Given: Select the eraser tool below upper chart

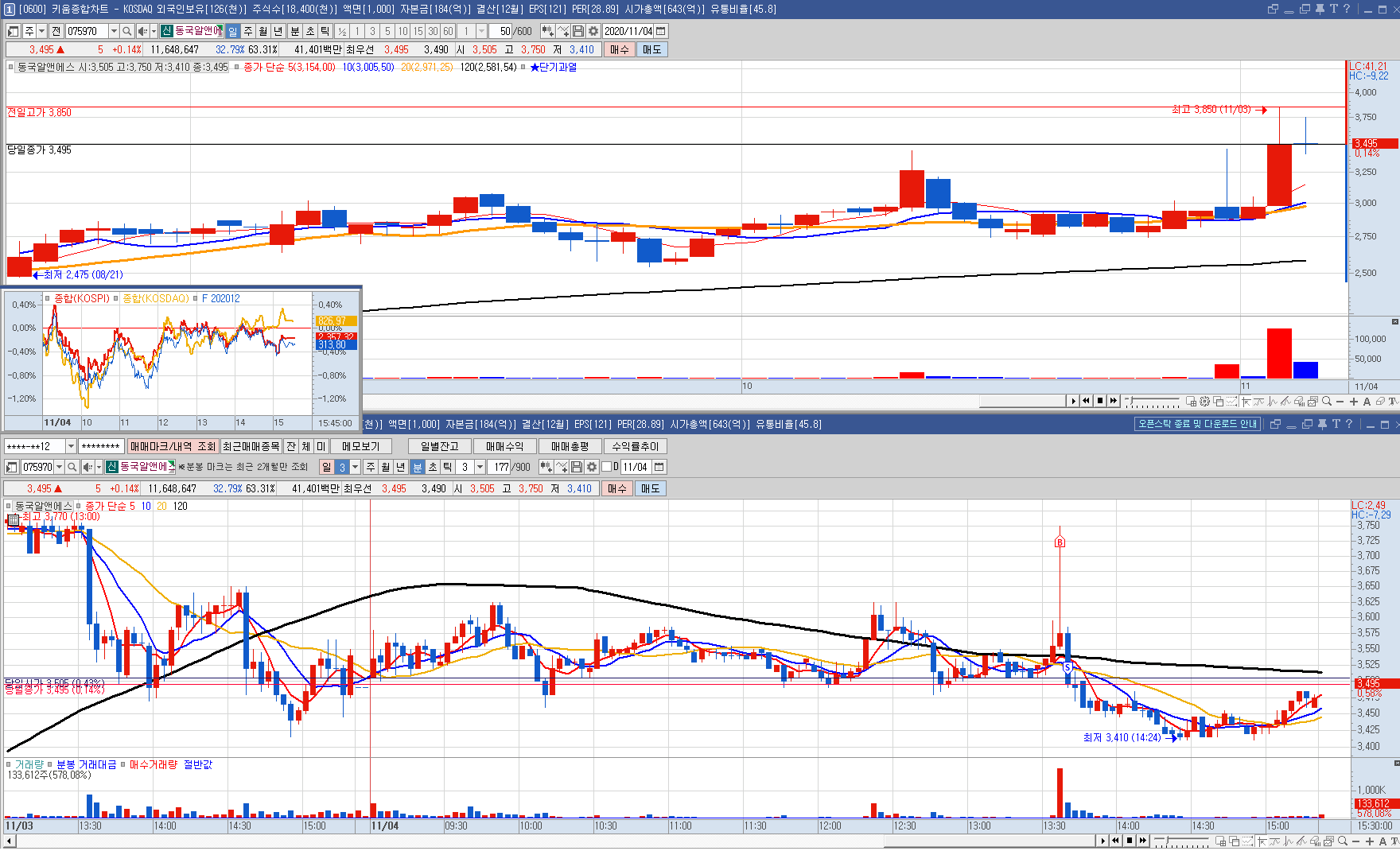Looking at the screenshot, I should [1380, 402].
